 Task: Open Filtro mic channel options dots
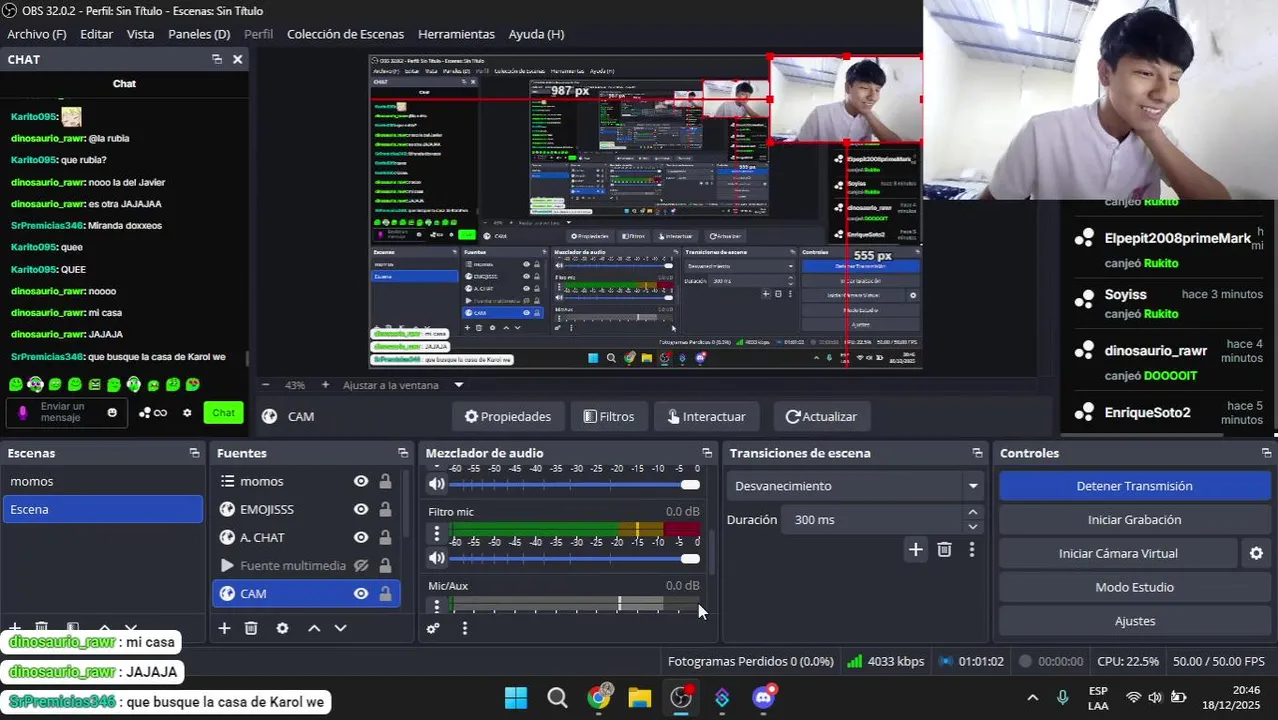(437, 534)
